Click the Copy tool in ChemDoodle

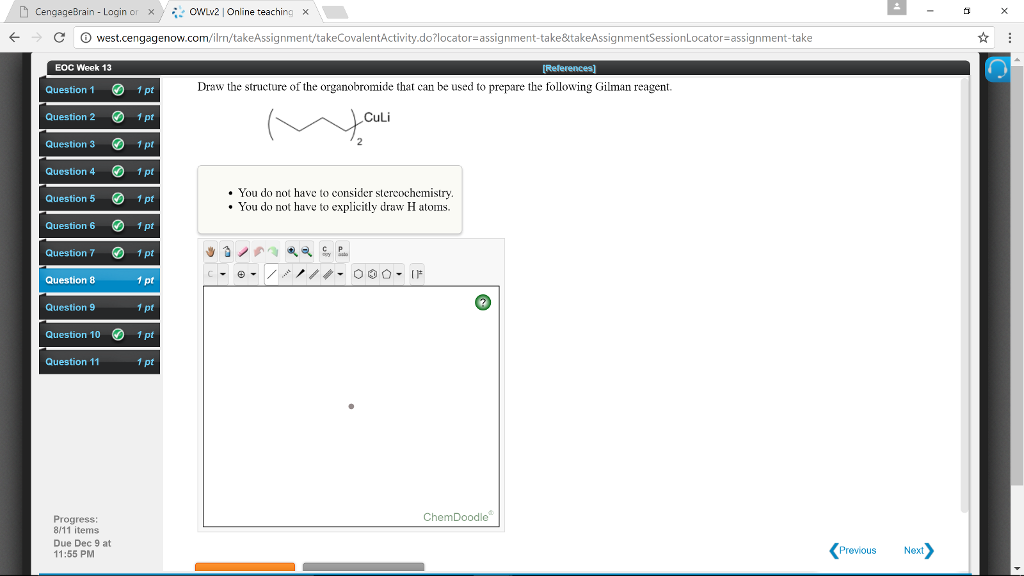(x=325, y=252)
